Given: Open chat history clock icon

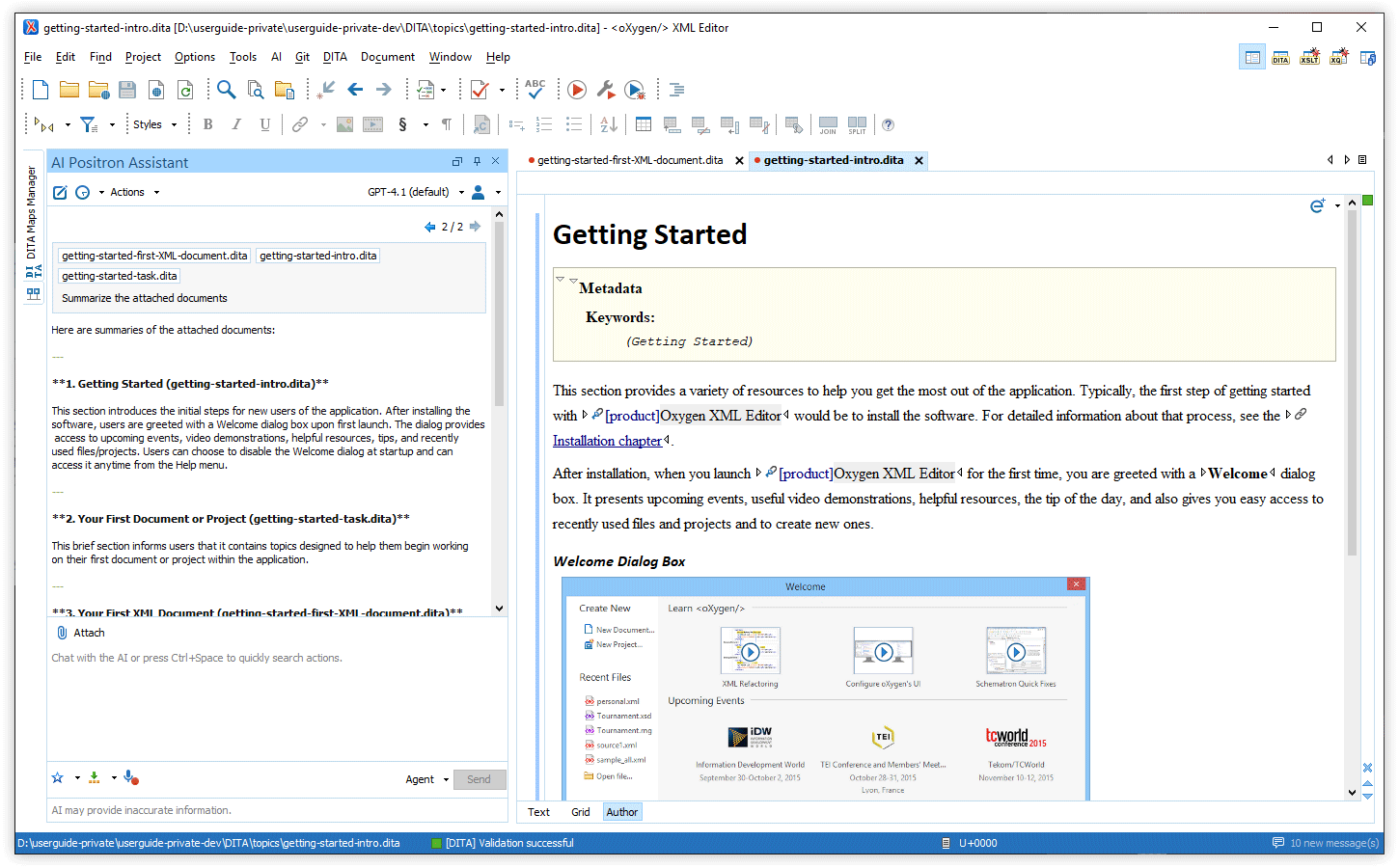Looking at the screenshot, I should pos(83,192).
